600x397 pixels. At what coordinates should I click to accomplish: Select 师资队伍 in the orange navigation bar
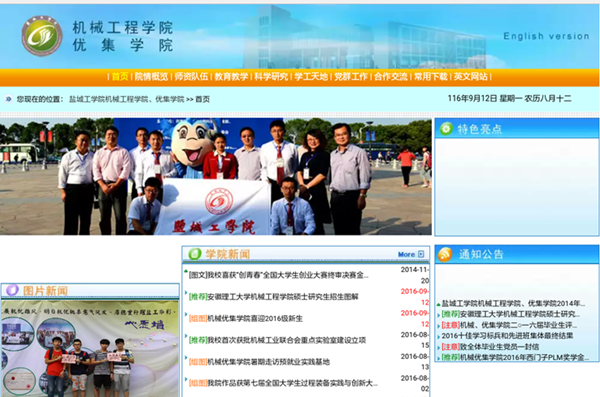pyautogui.click(x=191, y=77)
